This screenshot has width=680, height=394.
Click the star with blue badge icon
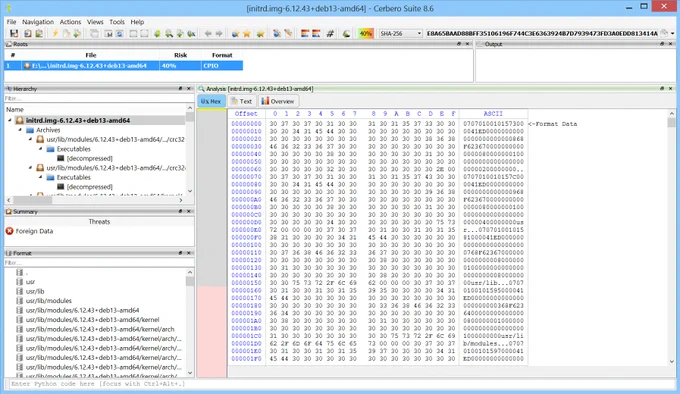point(235,33)
